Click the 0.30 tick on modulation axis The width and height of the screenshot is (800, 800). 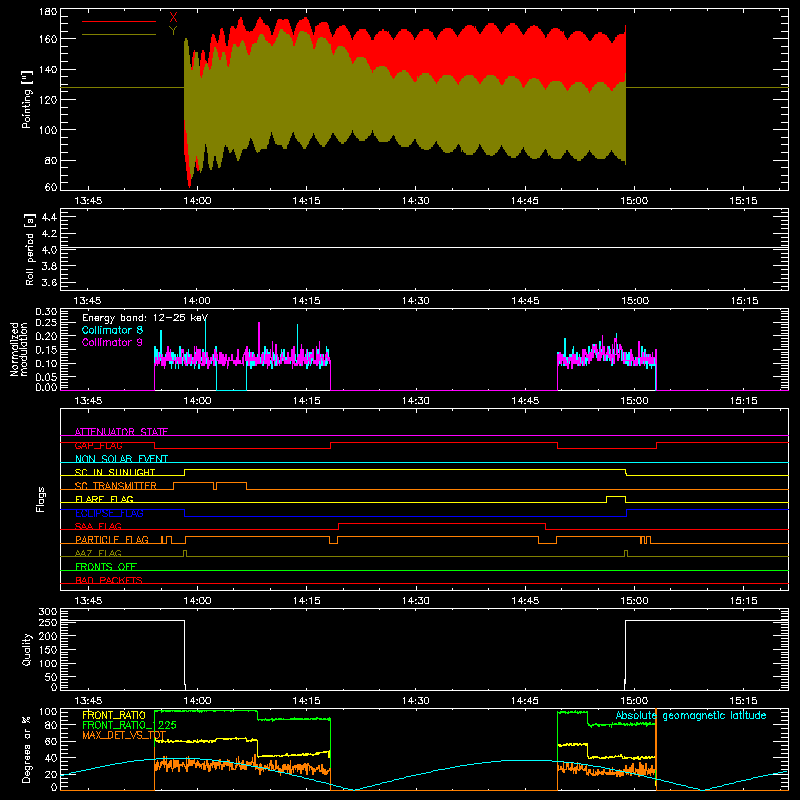[46, 312]
